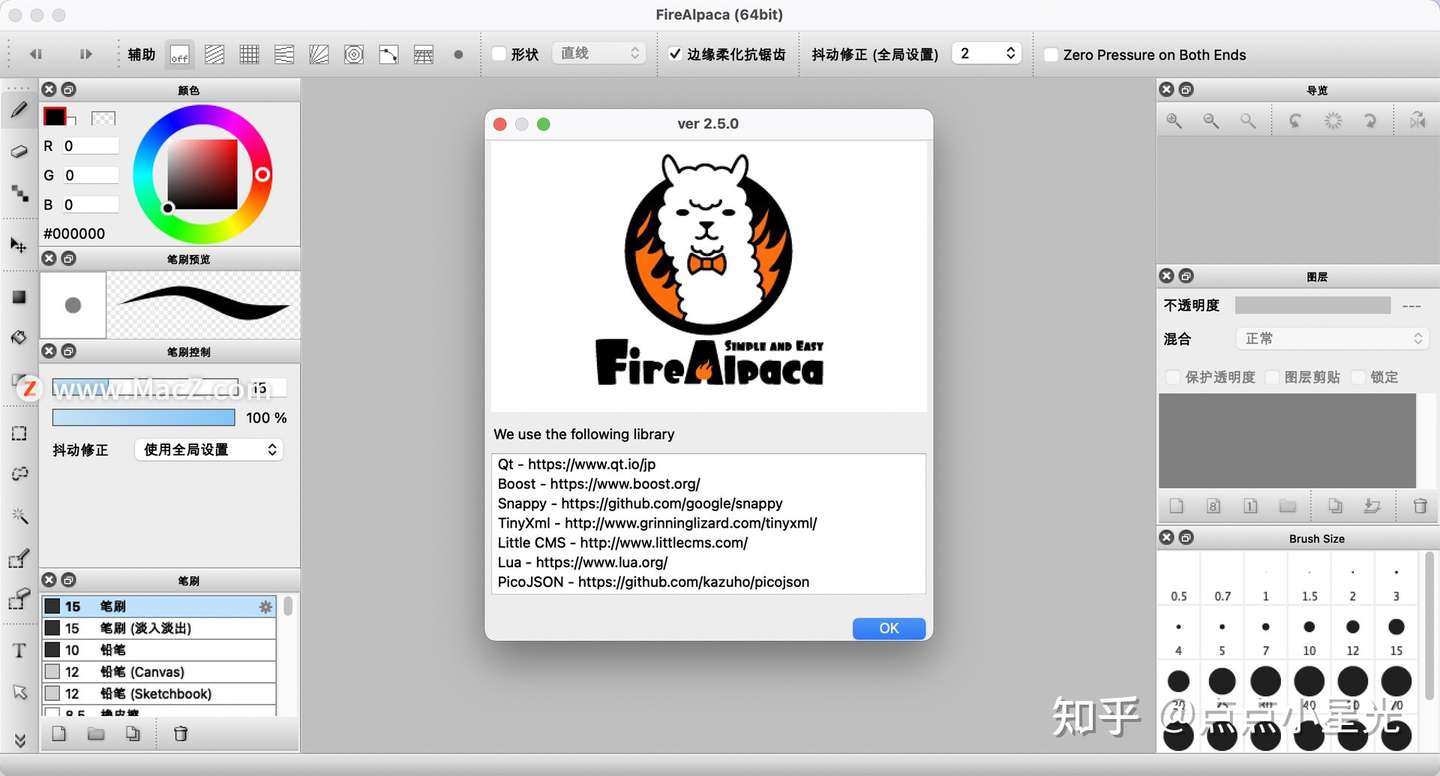Toggle the 边缘柔化抗锯齿 antialiasing checkbox

point(675,54)
